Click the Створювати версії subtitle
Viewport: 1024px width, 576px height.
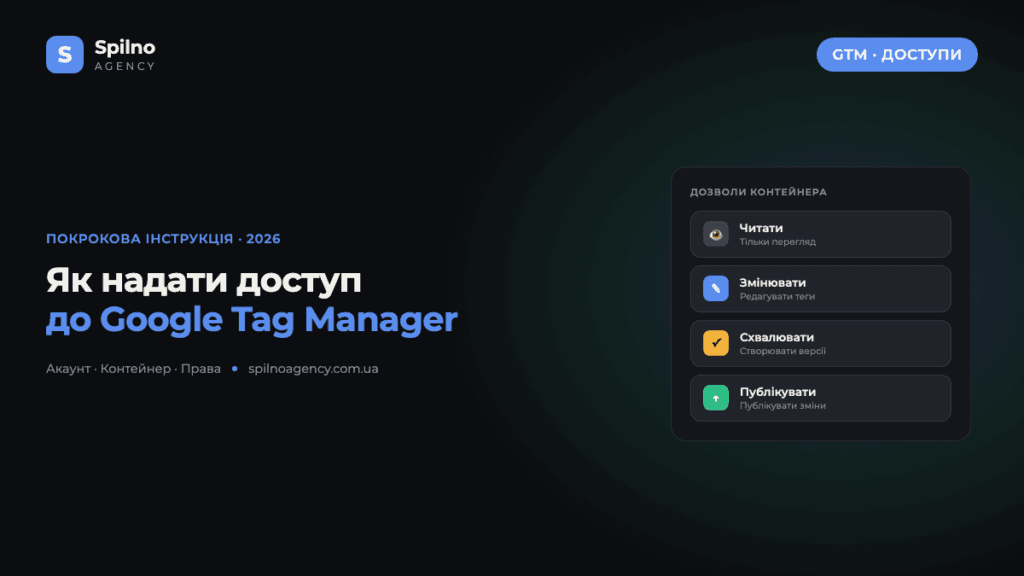tap(782, 351)
